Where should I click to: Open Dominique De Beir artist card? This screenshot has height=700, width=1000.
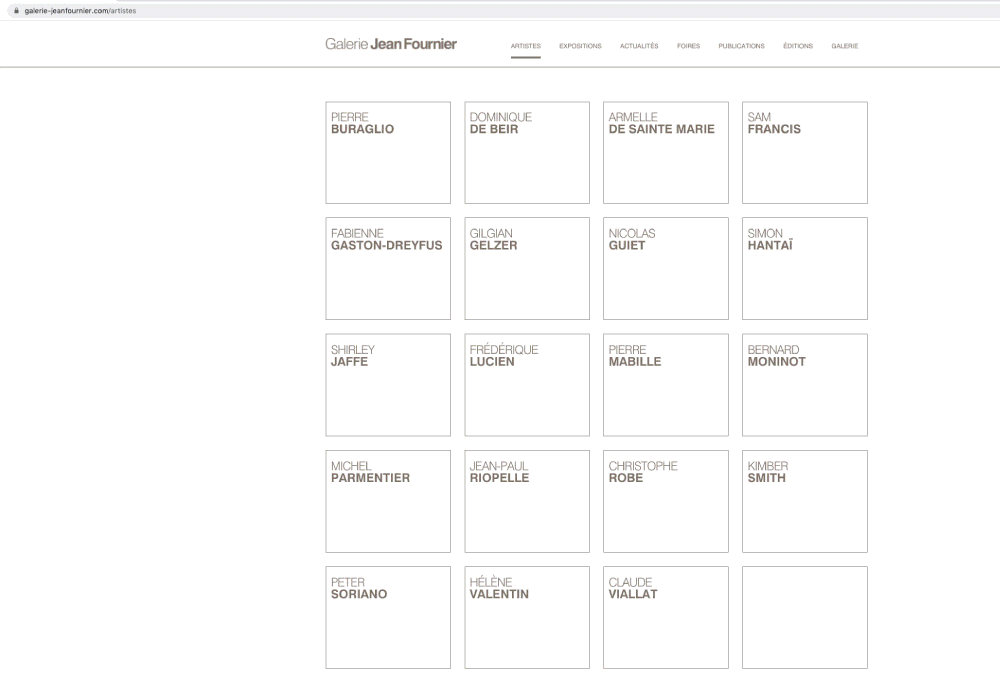coord(527,152)
